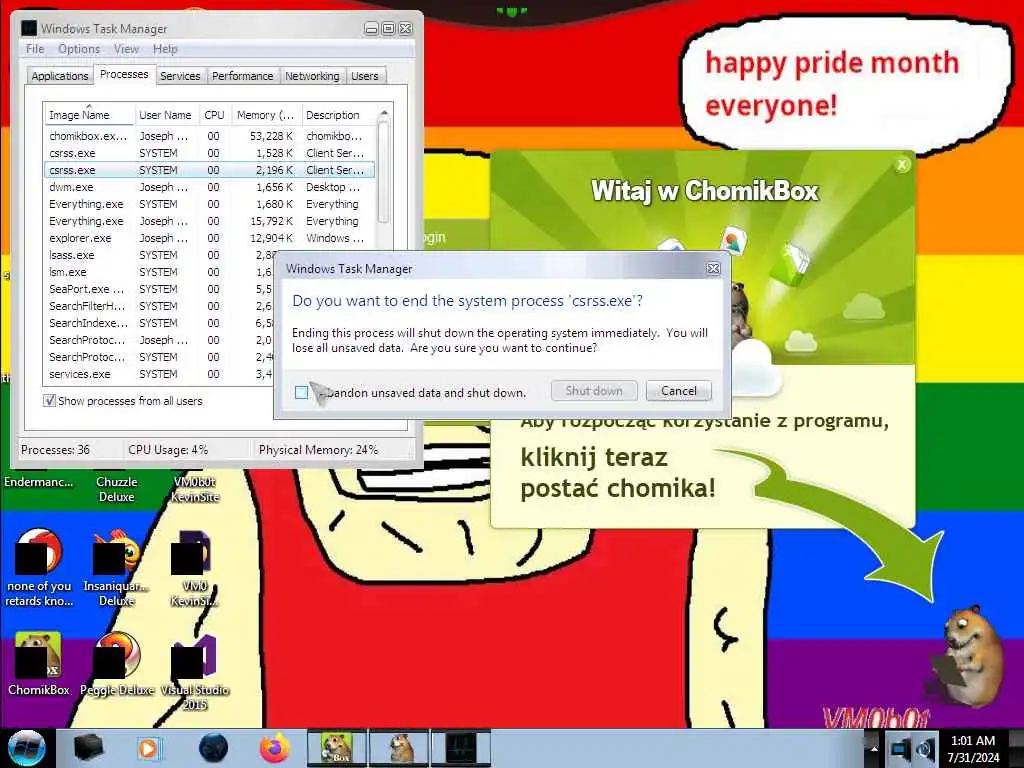Click the network tray icon
This screenshot has width=1024, height=768.
(x=900, y=749)
